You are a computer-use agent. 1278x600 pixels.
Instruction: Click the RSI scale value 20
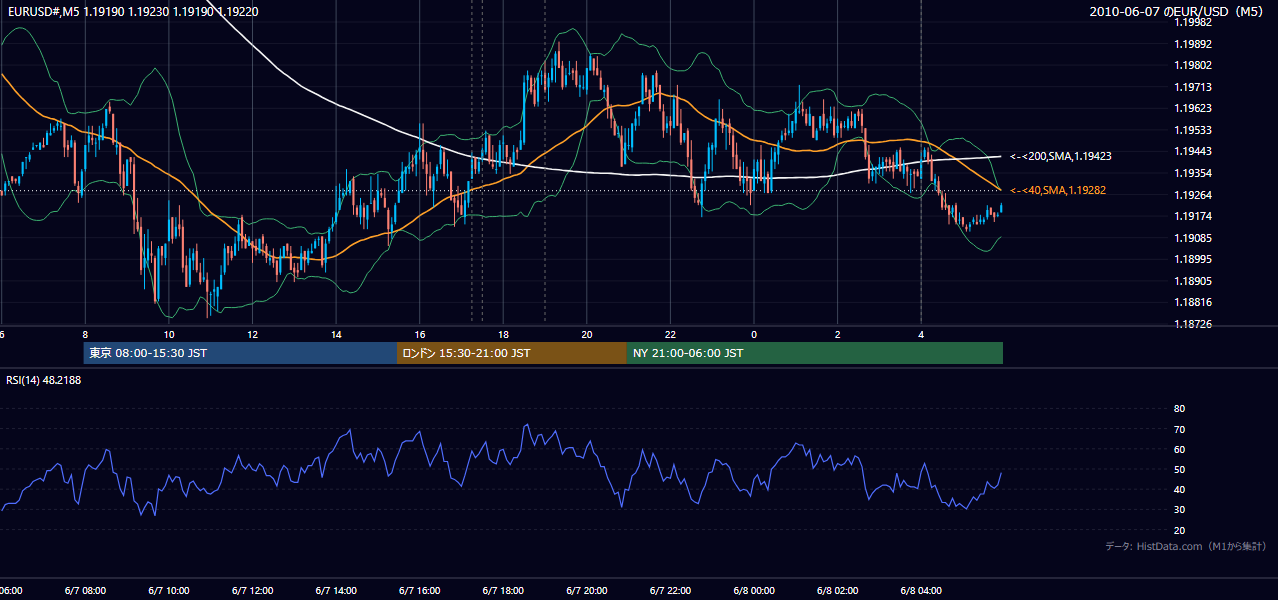click(x=1179, y=530)
